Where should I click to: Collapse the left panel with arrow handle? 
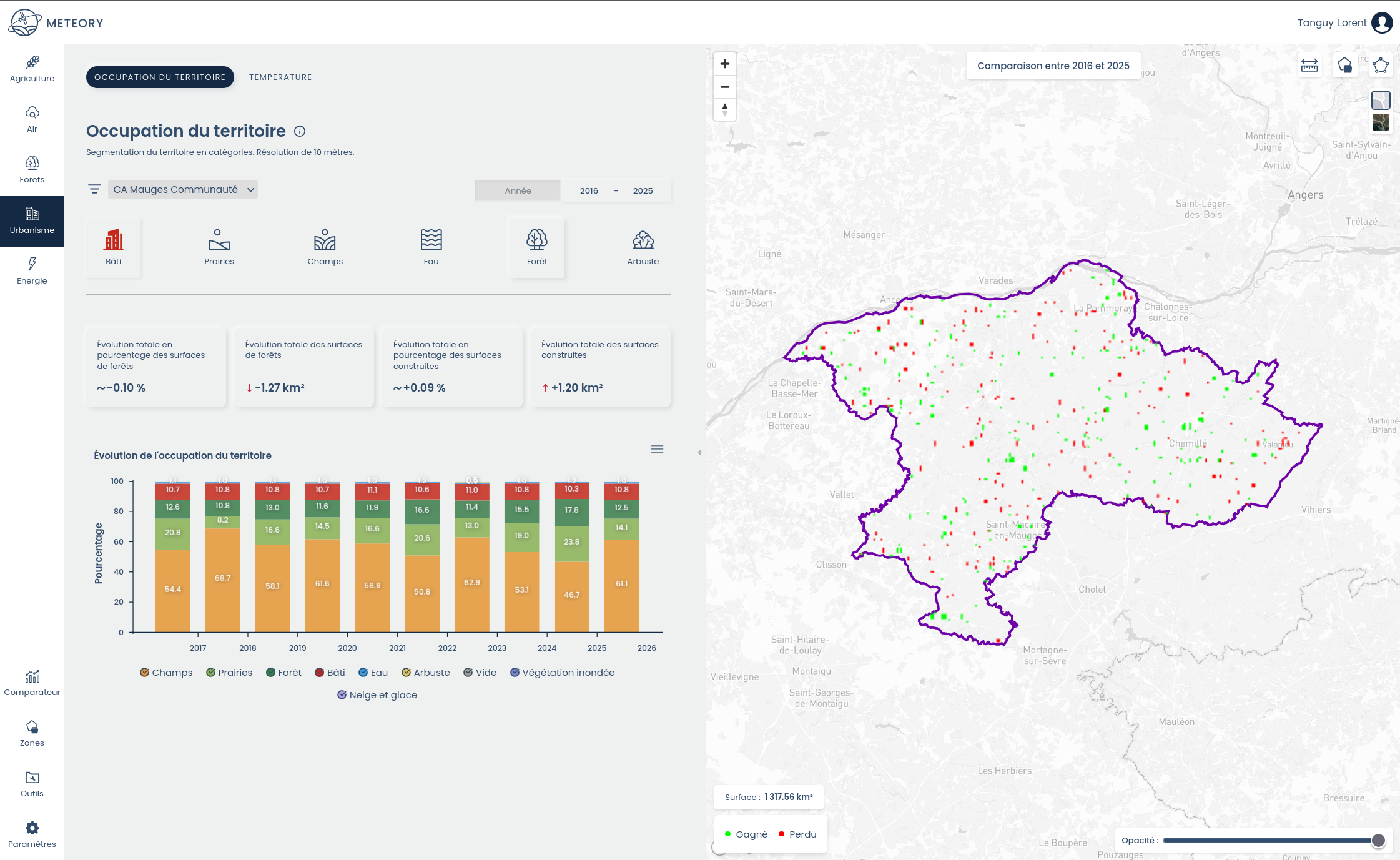point(699,452)
